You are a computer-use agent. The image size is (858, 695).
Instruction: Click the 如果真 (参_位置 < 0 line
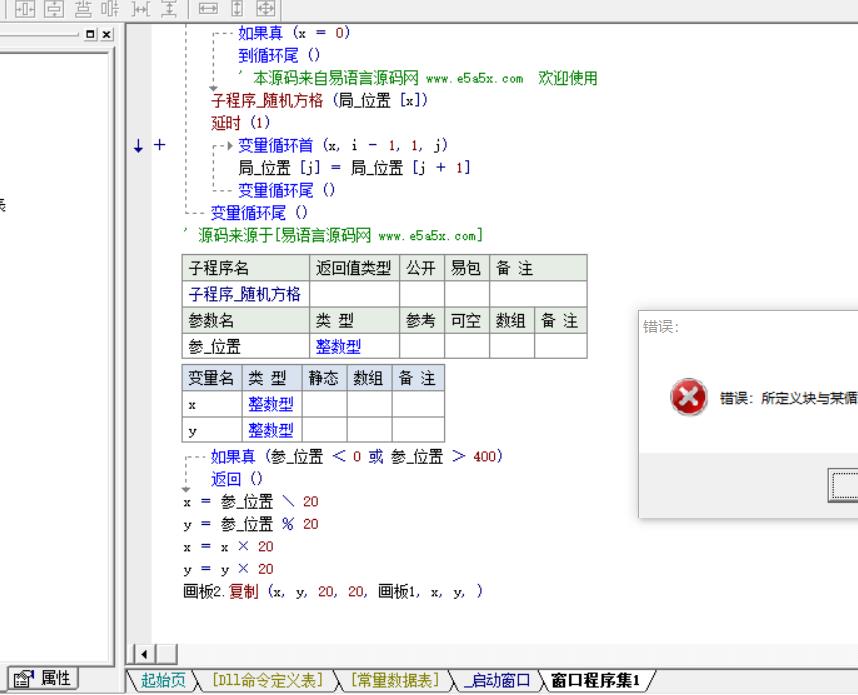(356, 456)
